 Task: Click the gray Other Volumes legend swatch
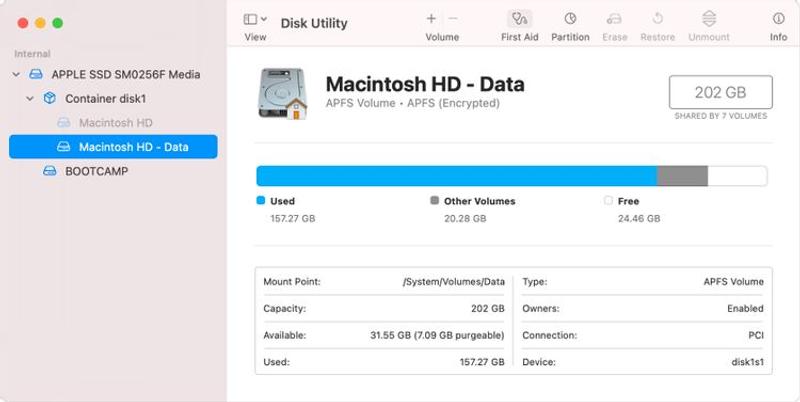pos(435,200)
